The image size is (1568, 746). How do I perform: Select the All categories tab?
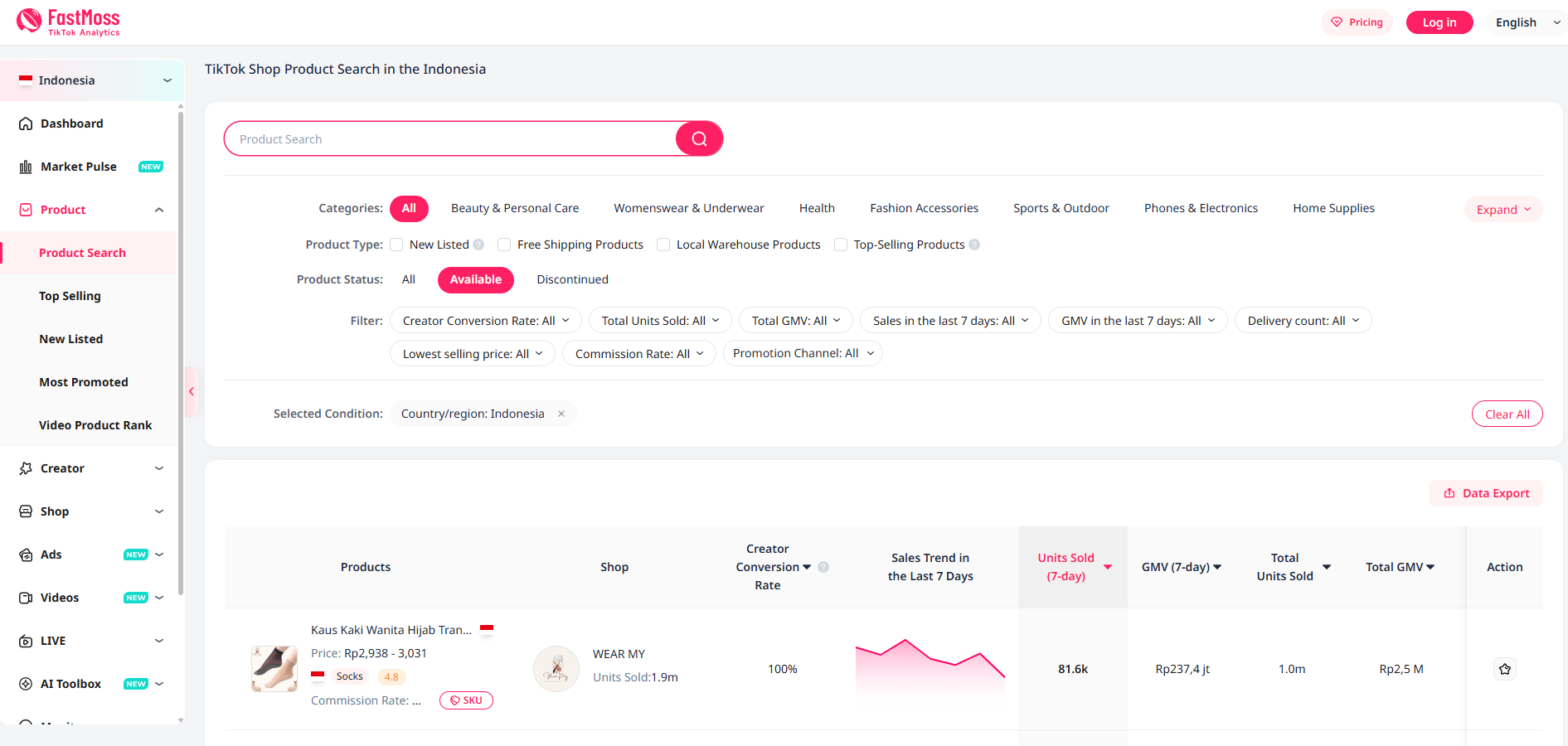tap(409, 208)
